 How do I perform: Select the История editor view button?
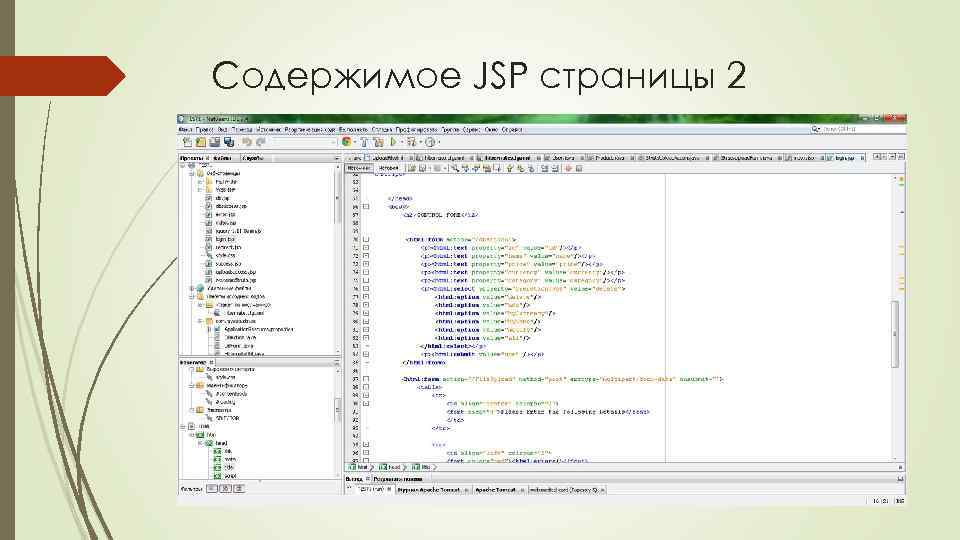389,168
